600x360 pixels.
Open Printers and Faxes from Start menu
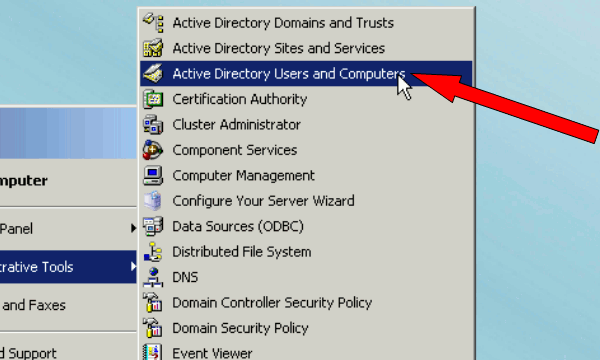click(68, 305)
